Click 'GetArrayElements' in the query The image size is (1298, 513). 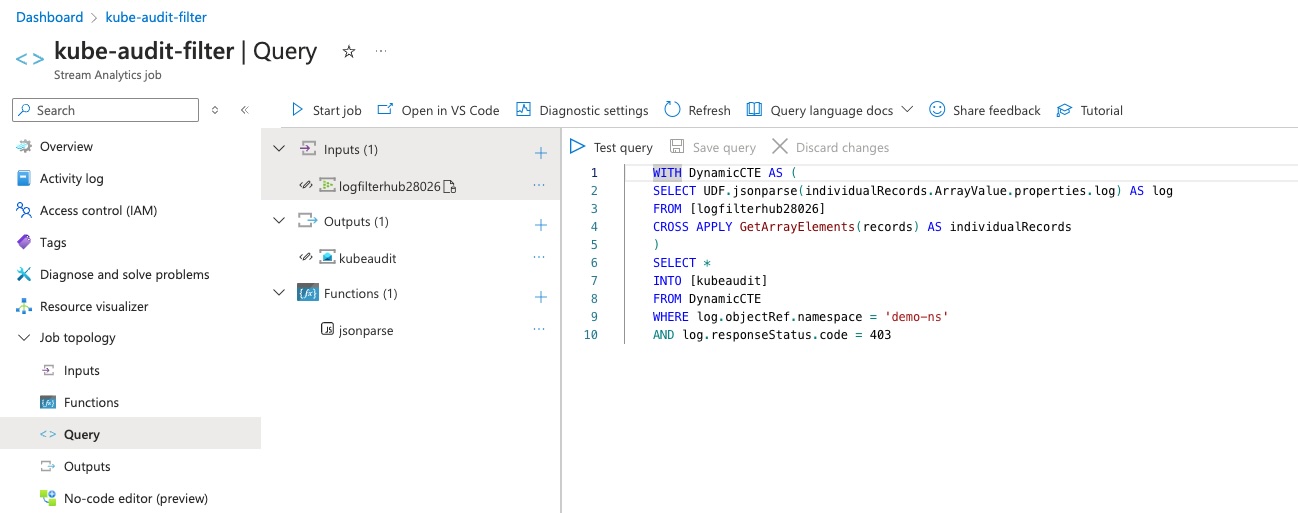(797, 226)
